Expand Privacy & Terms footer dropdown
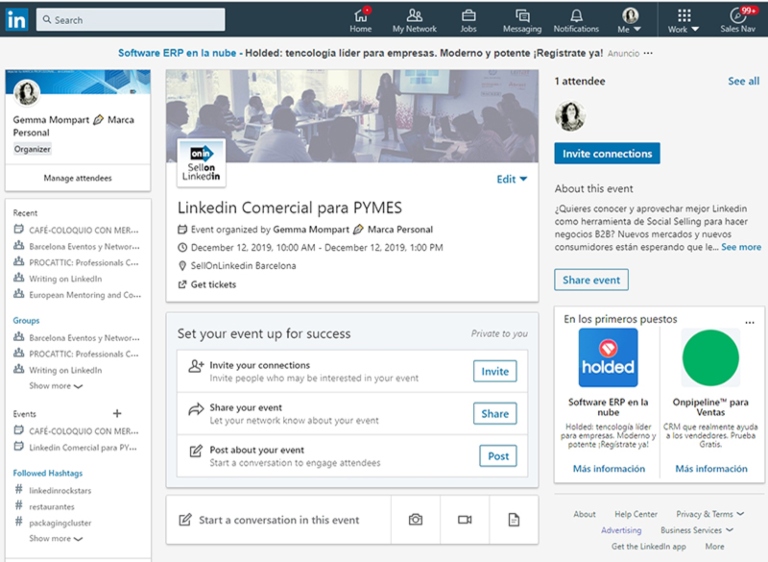The height and width of the screenshot is (562, 768). tap(710, 514)
